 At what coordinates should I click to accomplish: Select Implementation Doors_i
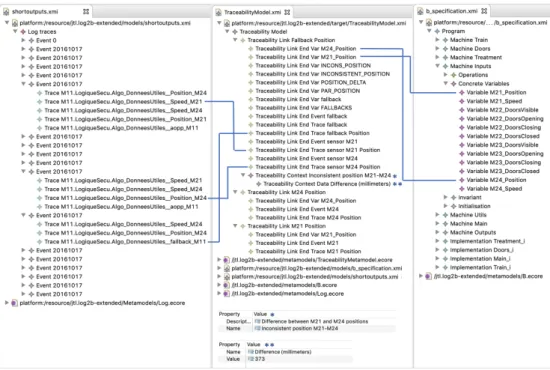[x=481, y=250]
